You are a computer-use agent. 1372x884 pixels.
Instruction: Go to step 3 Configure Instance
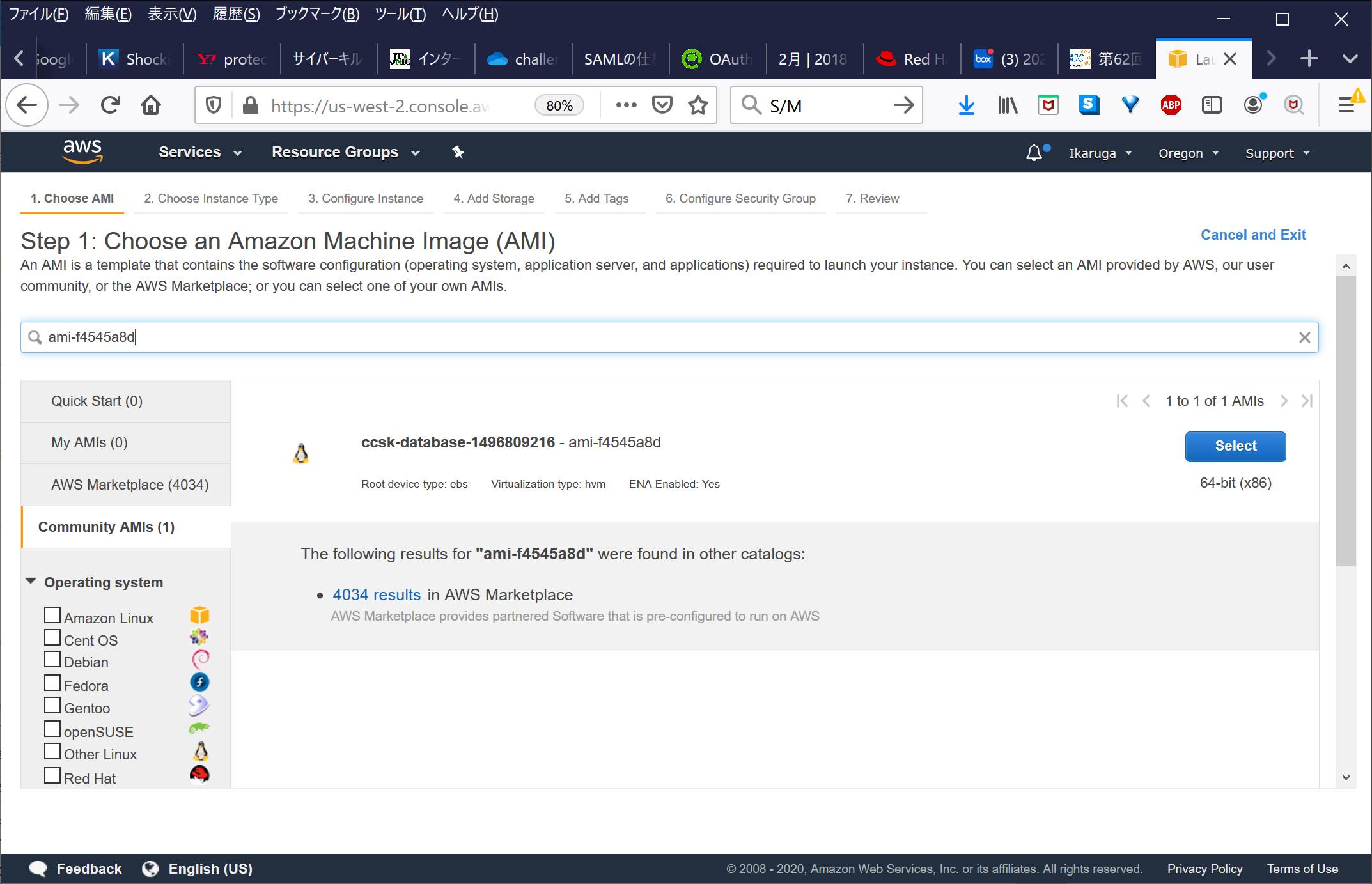[x=366, y=199]
